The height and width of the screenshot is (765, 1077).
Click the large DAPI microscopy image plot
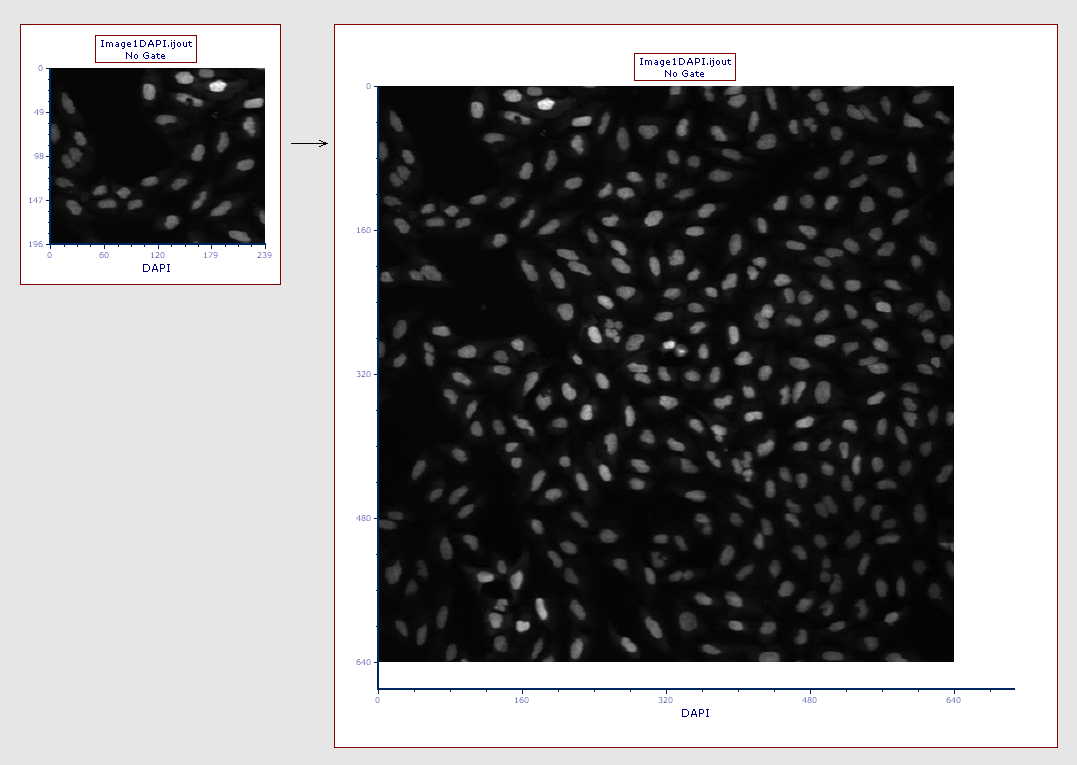[x=666, y=374]
